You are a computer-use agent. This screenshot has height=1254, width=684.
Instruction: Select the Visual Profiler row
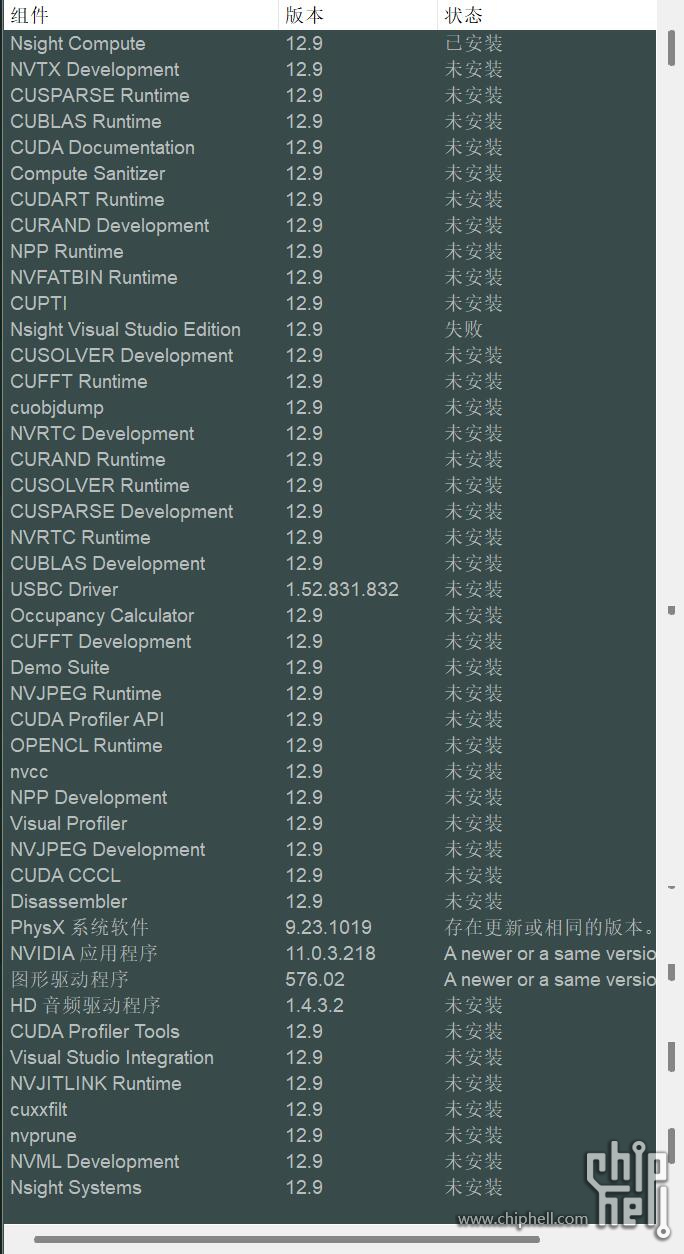[x=330, y=824]
